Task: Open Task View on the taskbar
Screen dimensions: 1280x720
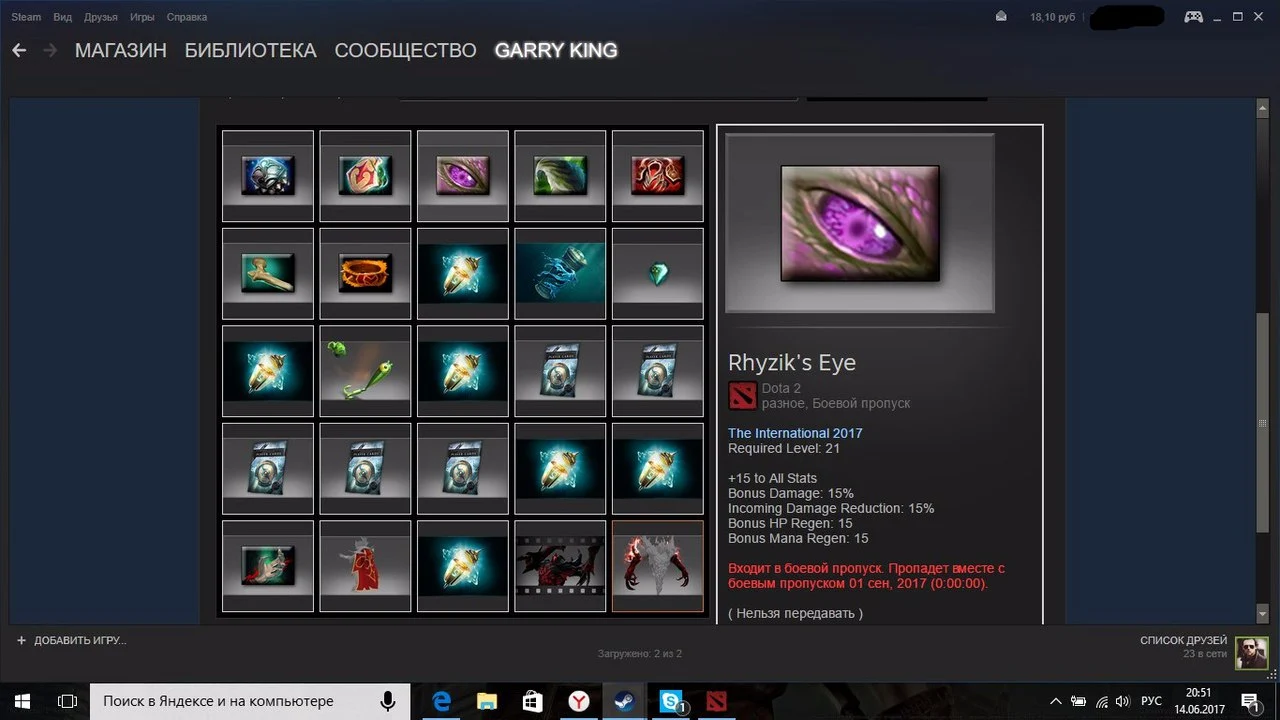Action: 67,701
